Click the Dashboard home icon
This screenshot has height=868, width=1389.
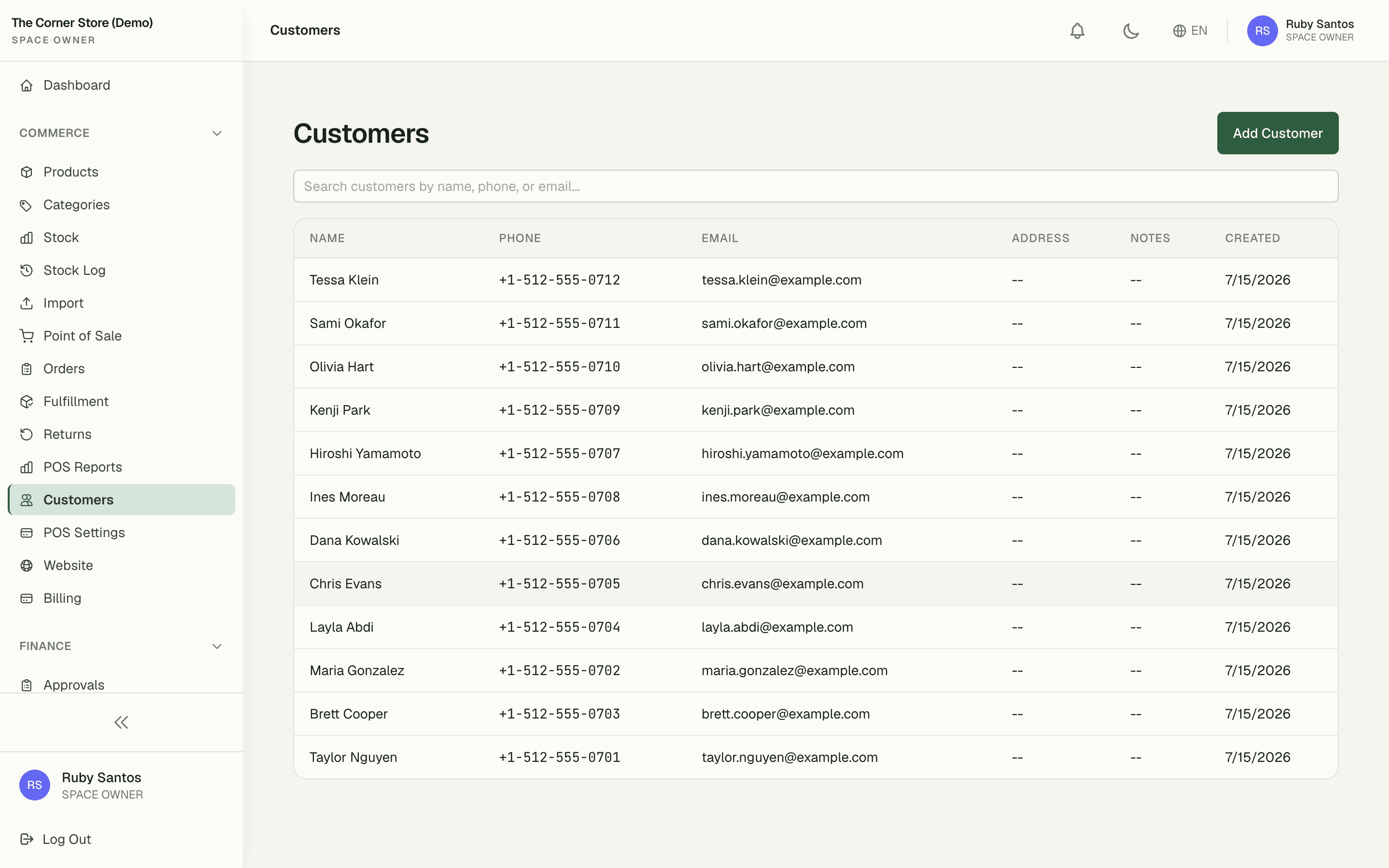click(x=27, y=85)
